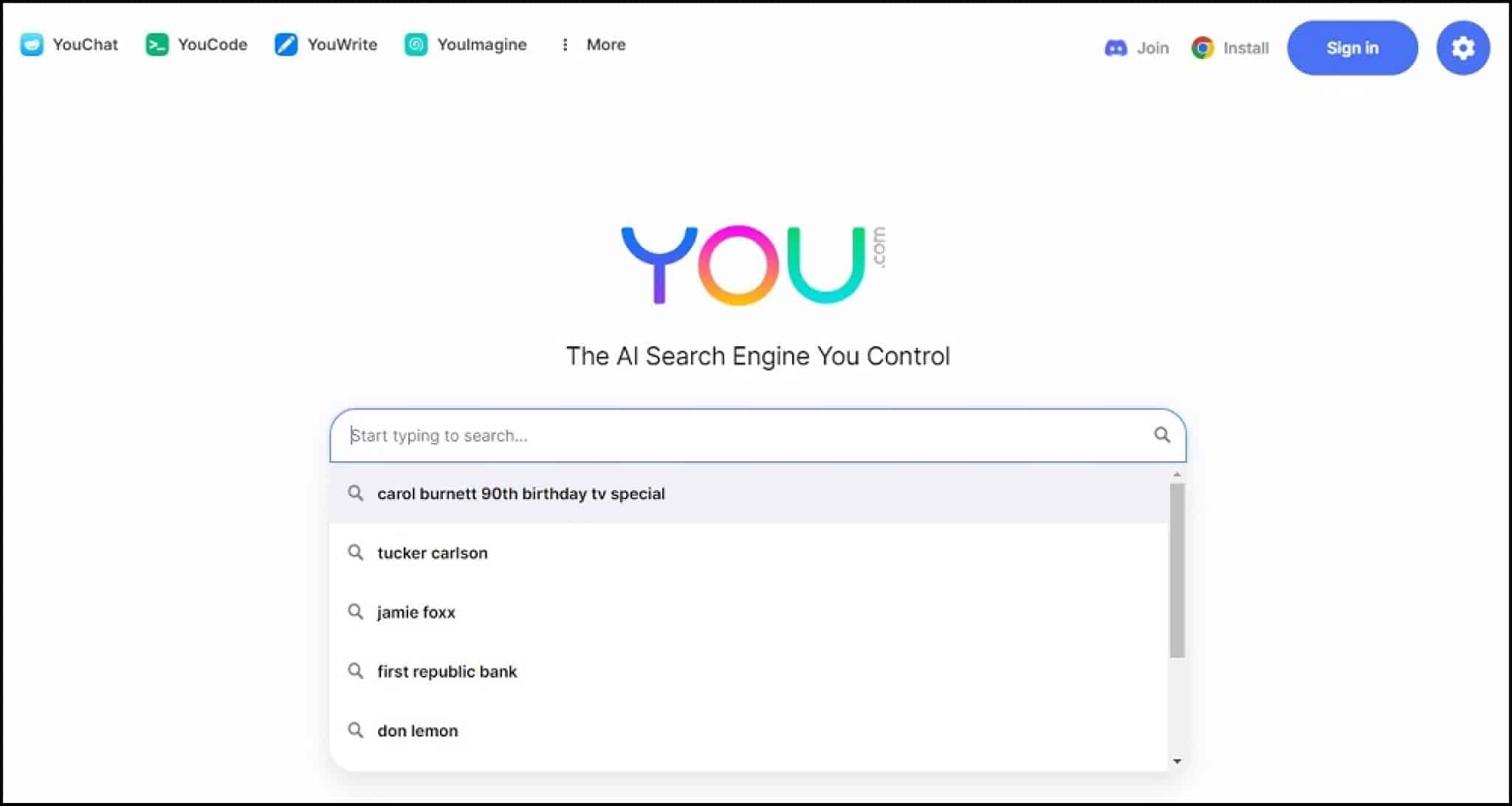Open settings via gear button

[1463, 48]
